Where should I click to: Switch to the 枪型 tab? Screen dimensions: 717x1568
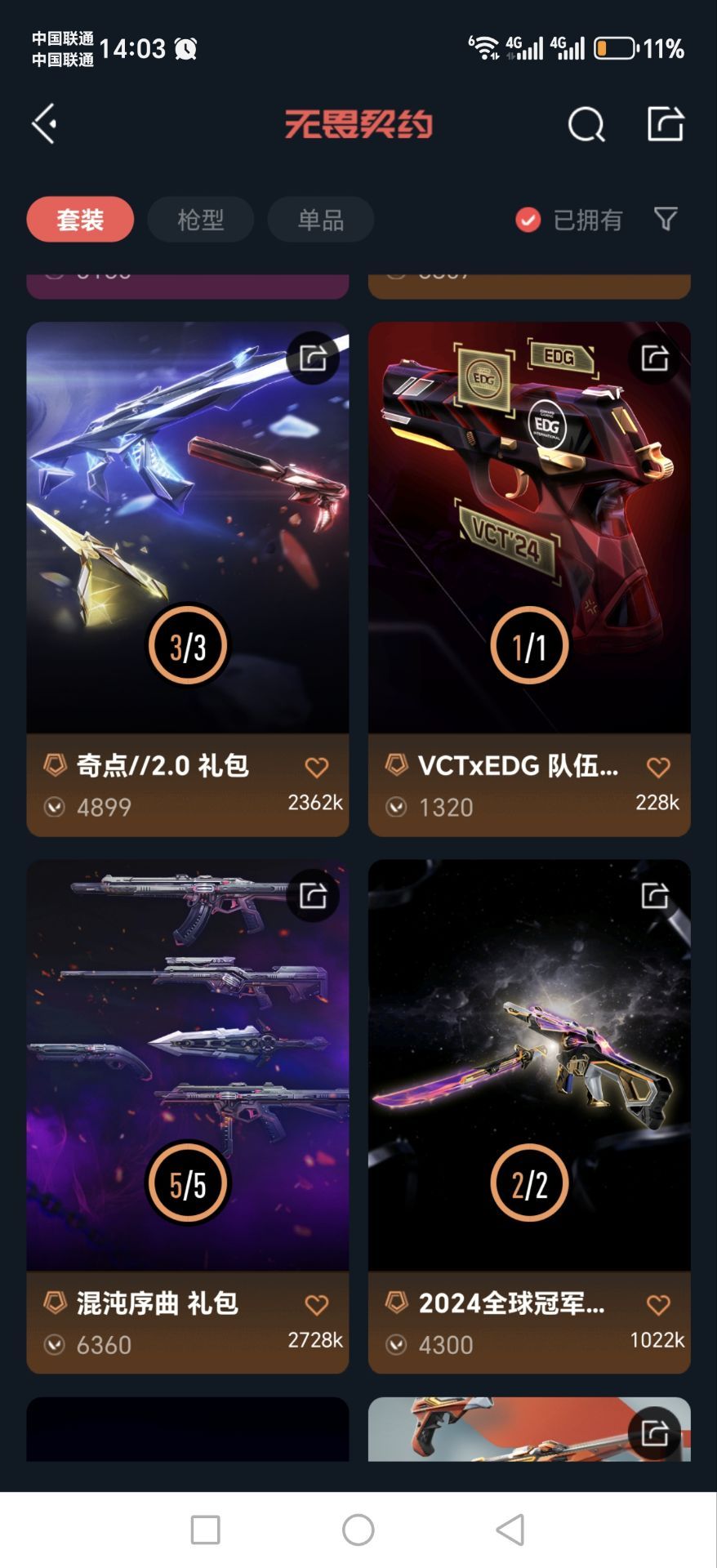pyautogui.click(x=200, y=219)
